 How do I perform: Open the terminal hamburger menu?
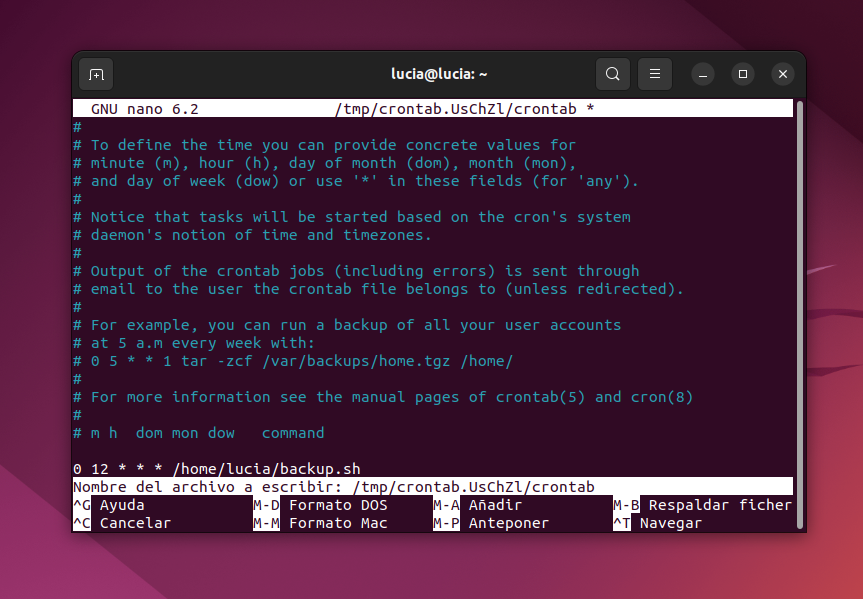tap(655, 73)
